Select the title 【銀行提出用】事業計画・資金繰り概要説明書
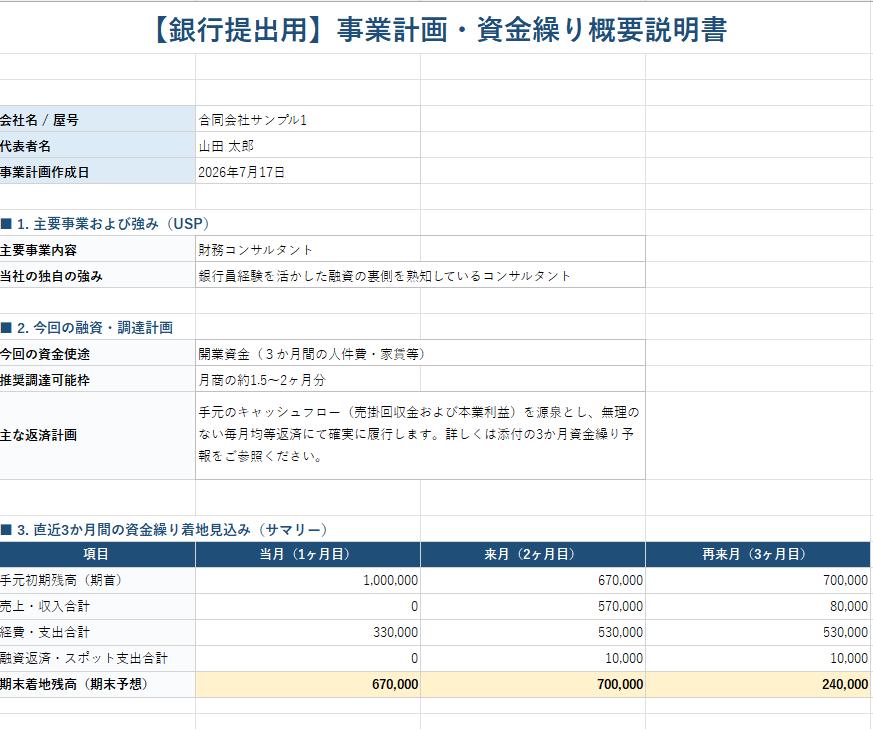Screen dimensions: 873x729 point(439,30)
